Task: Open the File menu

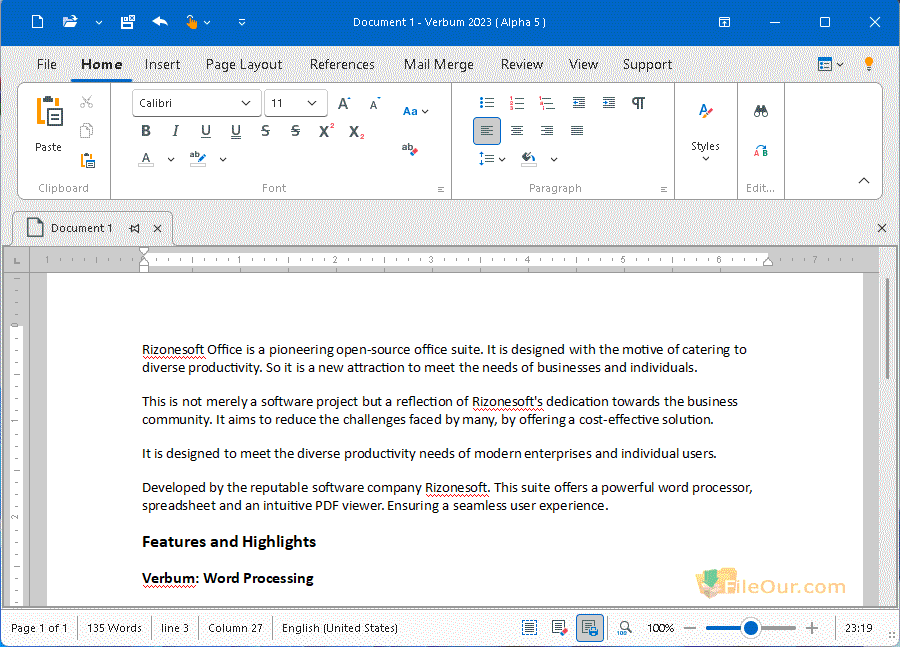Action: click(x=46, y=64)
